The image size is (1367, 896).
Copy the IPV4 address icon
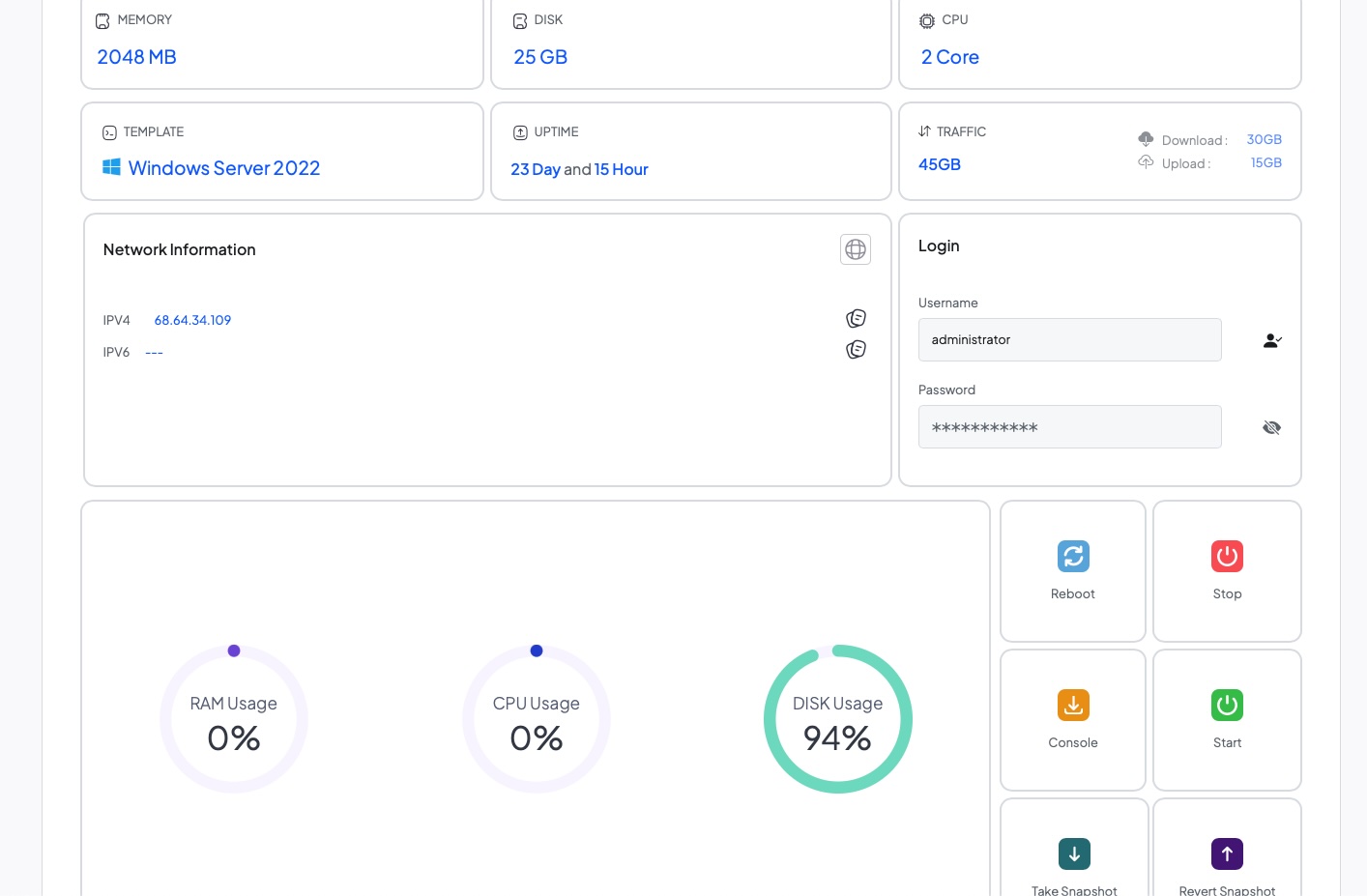856,319
